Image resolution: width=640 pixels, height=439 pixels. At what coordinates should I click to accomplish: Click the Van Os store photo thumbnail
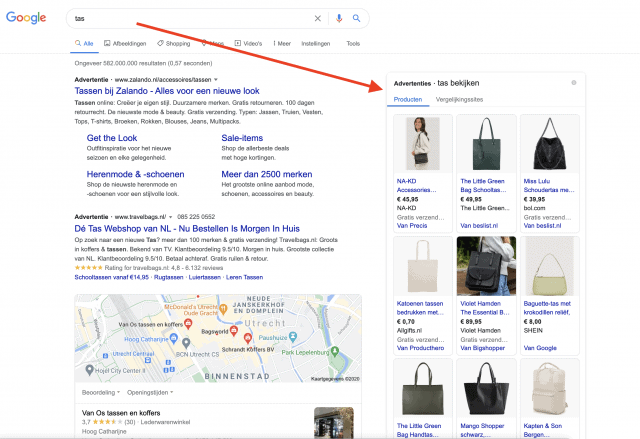(334, 423)
